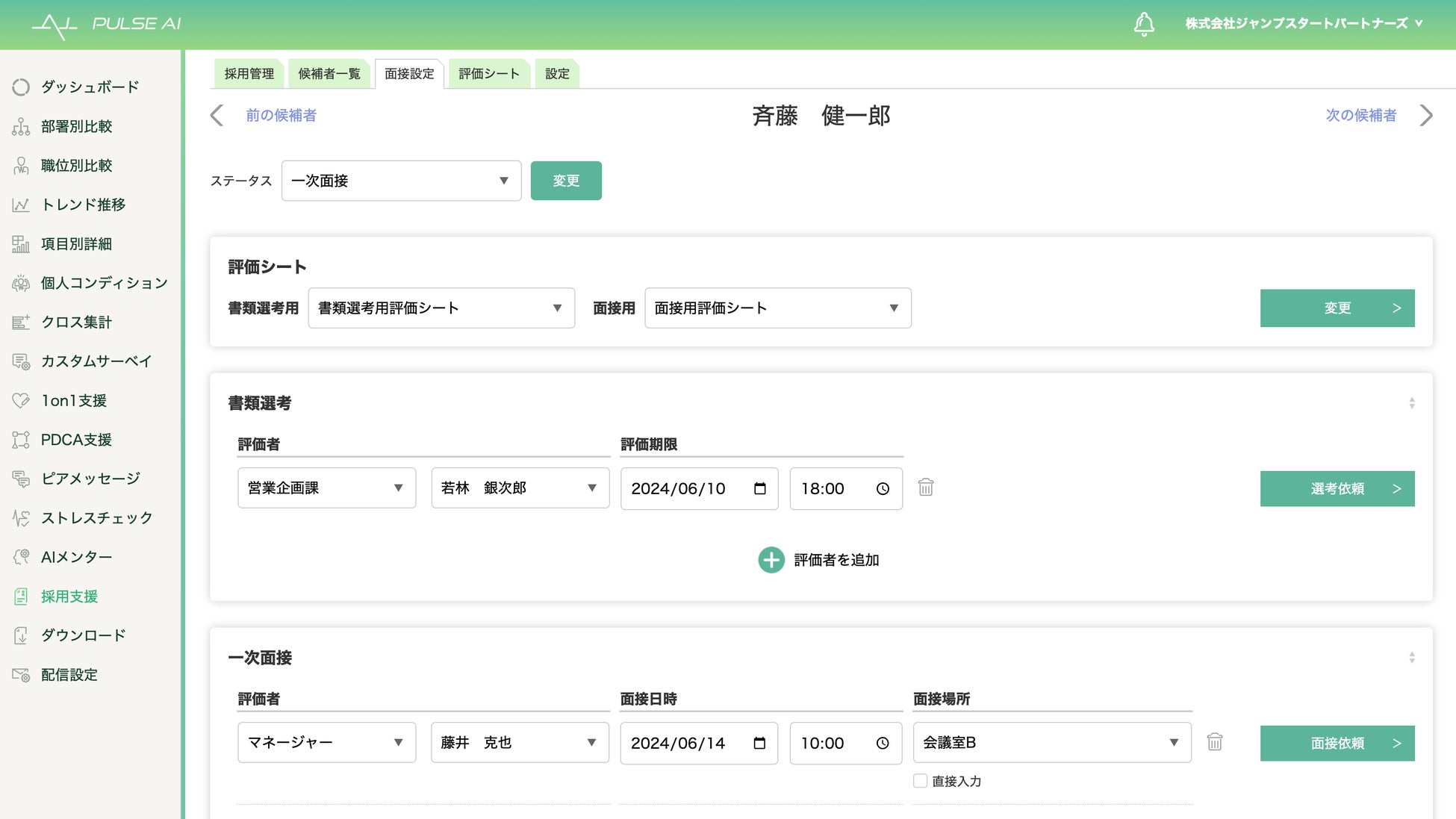
Task: Click the trash icon in the 一次面接 row
Action: tap(1215, 741)
